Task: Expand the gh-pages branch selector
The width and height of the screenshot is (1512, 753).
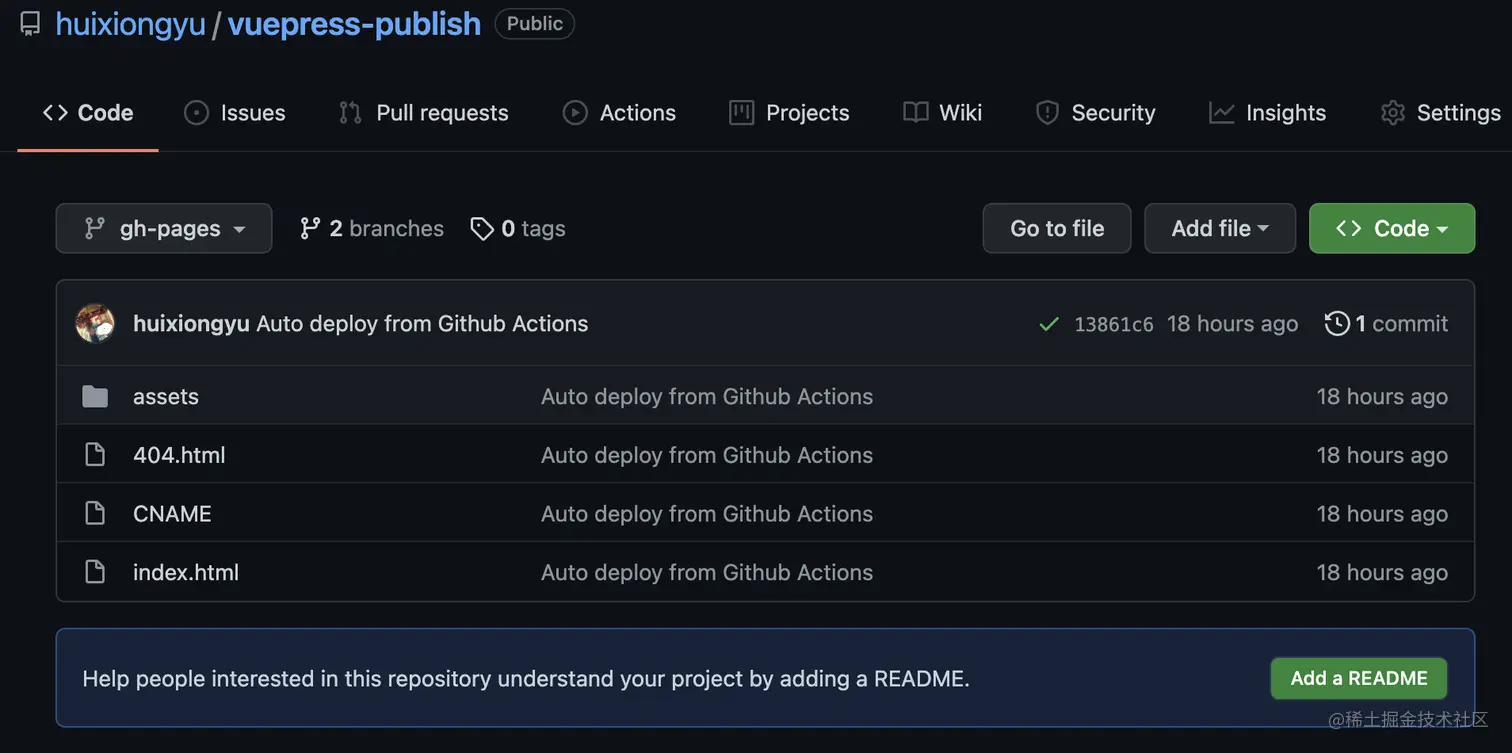Action: [164, 228]
